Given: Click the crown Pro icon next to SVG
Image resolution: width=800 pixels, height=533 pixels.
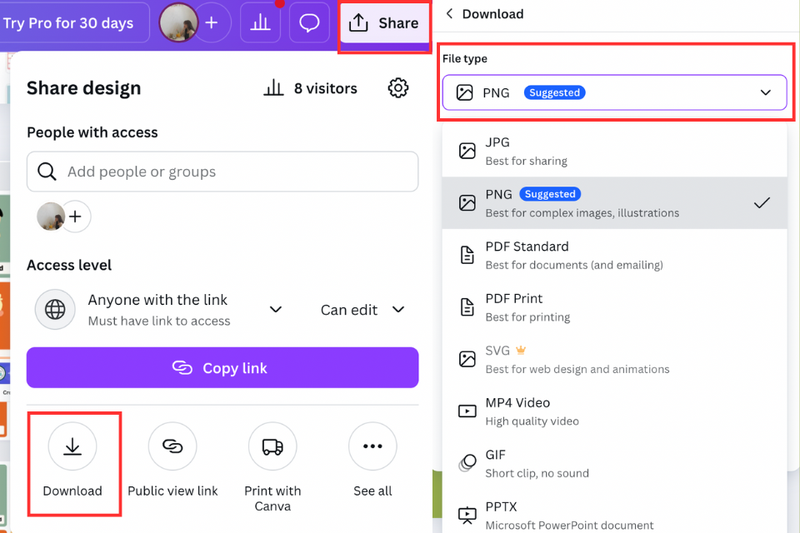Looking at the screenshot, I should 520,350.
